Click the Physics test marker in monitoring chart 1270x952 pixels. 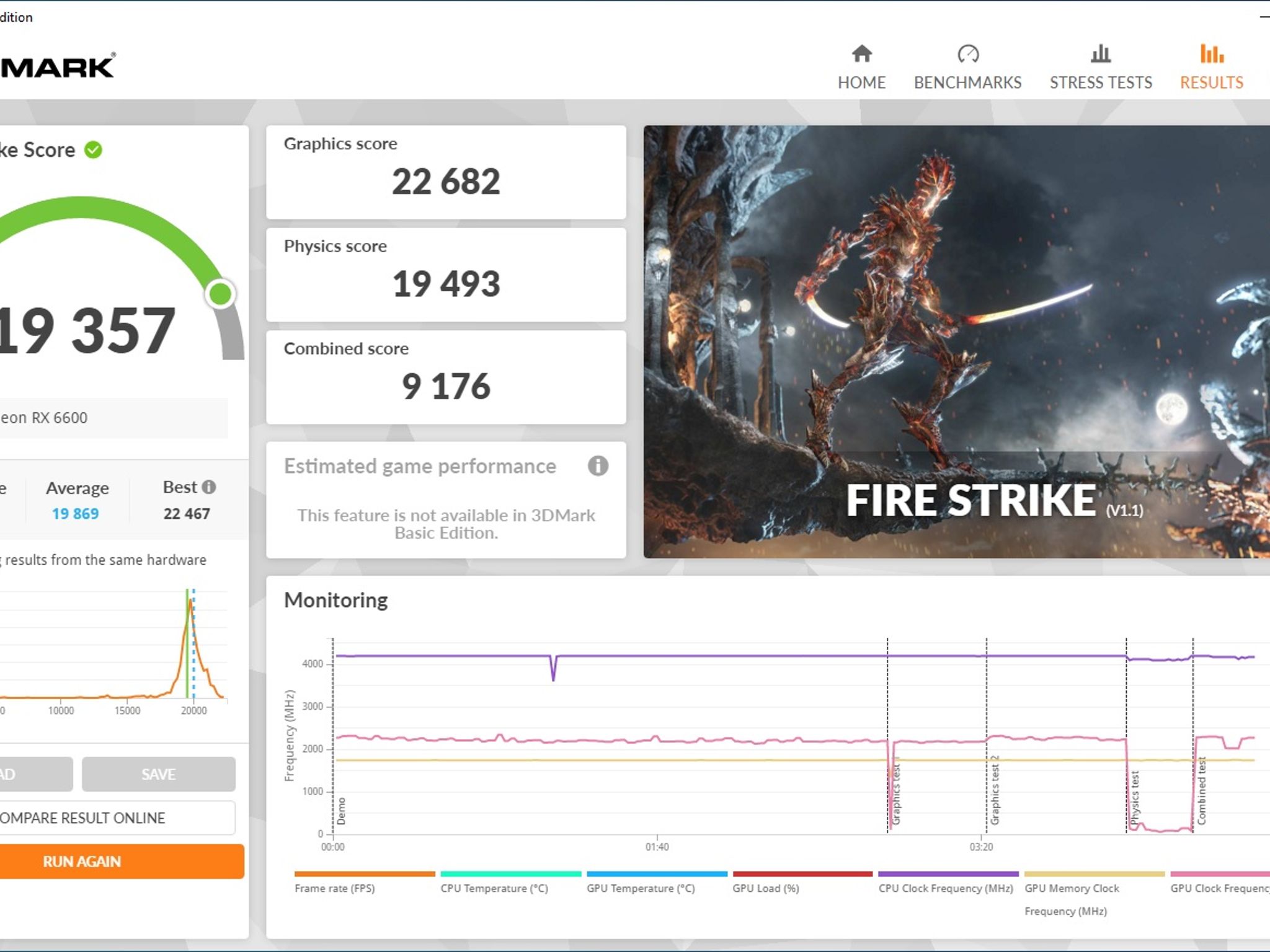(1135, 798)
